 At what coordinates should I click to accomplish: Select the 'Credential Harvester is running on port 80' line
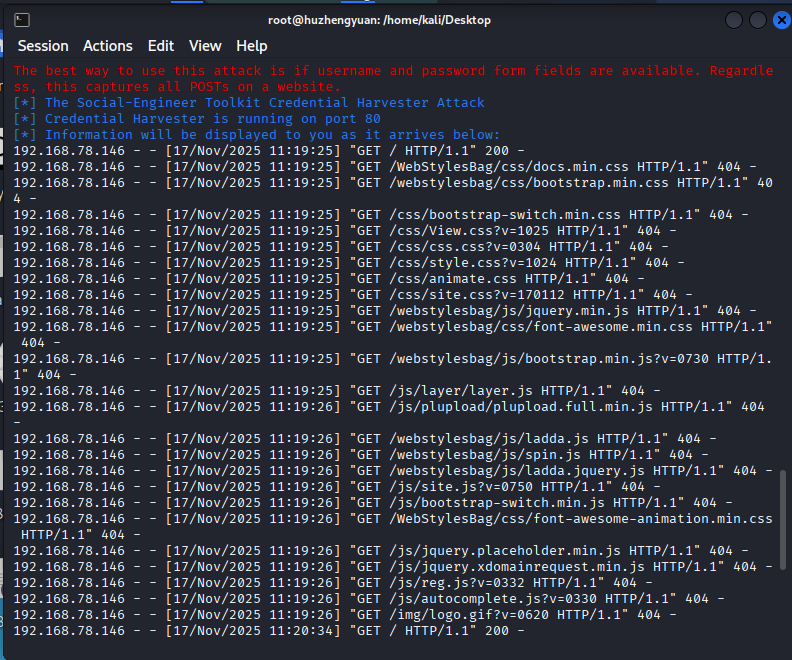coord(197,119)
